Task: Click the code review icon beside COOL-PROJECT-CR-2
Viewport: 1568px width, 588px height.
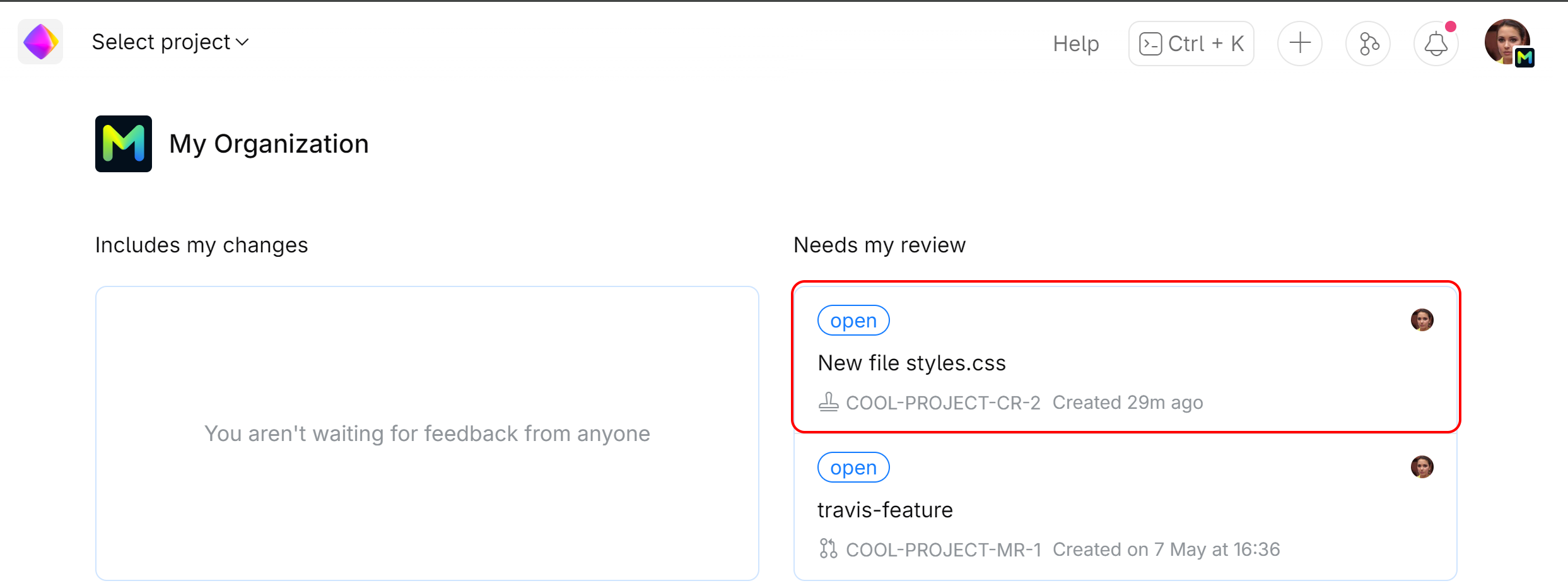Action: coord(828,402)
